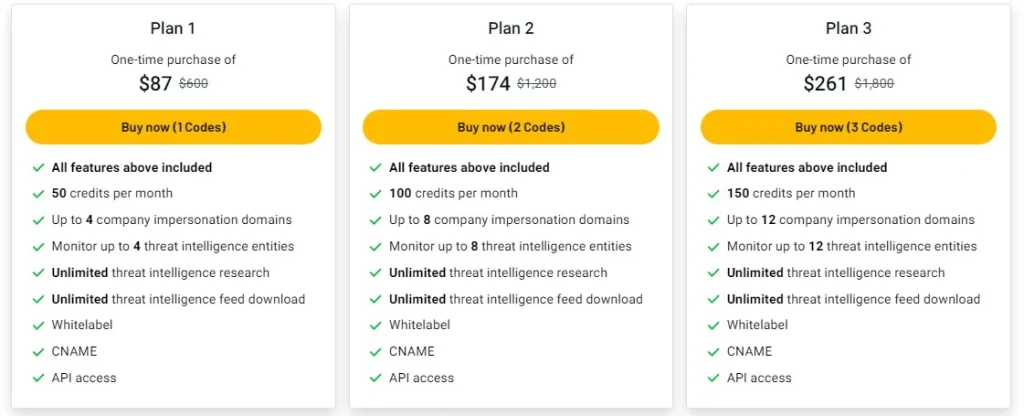Click the $87 price in Plan 1
The image size is (1024, 416).
point(155,84)
